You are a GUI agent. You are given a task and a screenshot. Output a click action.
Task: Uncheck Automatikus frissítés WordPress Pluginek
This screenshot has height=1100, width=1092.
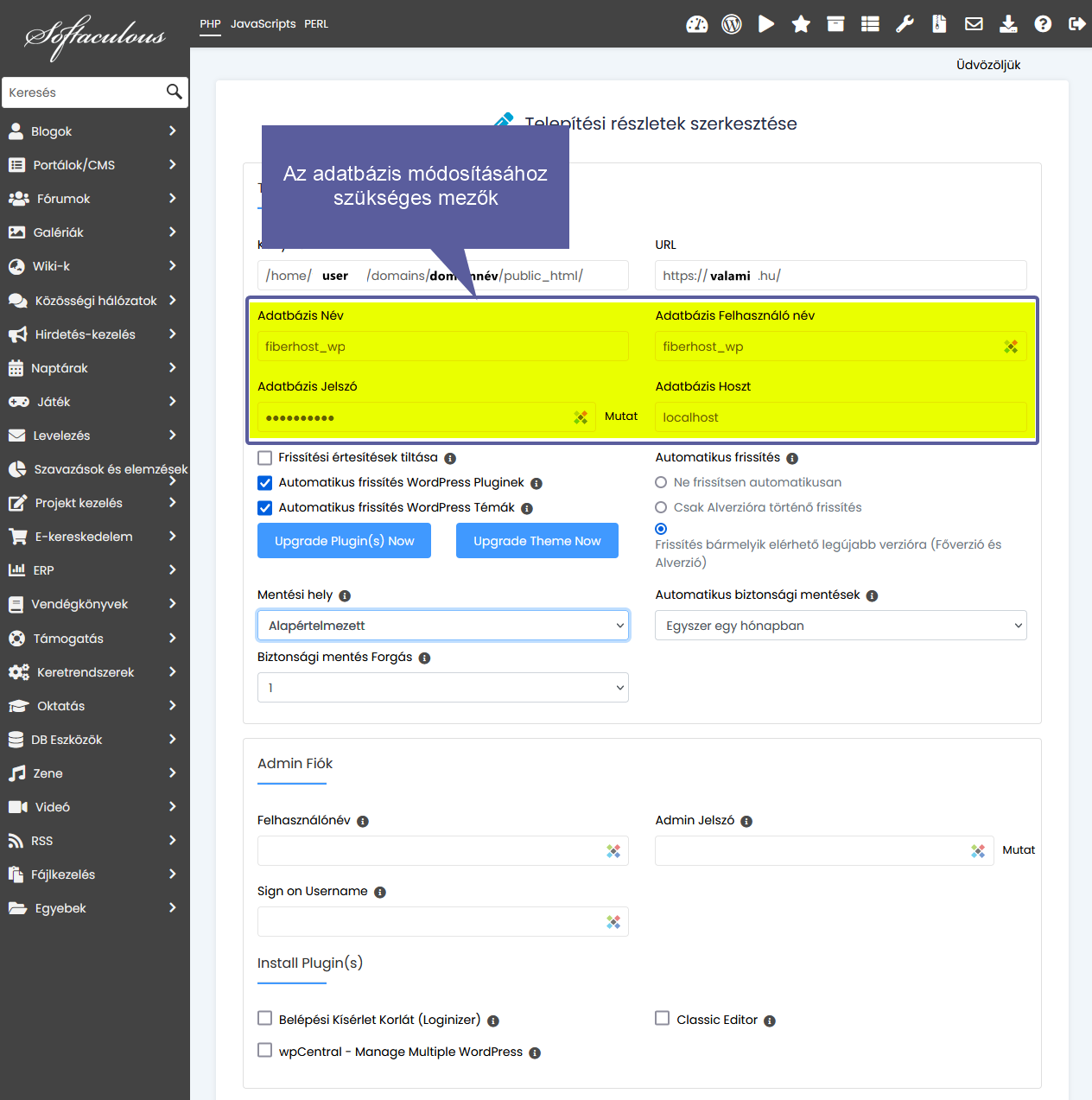[264, 483]
